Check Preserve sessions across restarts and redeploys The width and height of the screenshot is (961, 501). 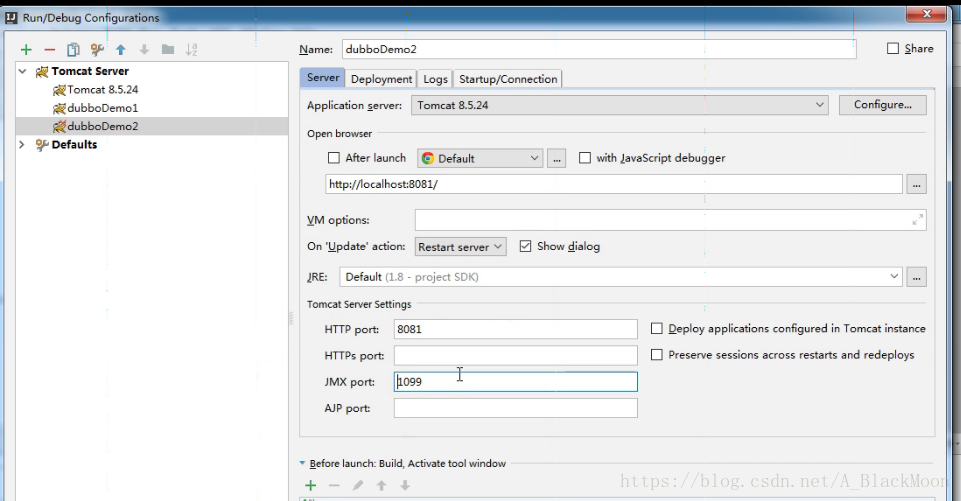tap(656, 355)
